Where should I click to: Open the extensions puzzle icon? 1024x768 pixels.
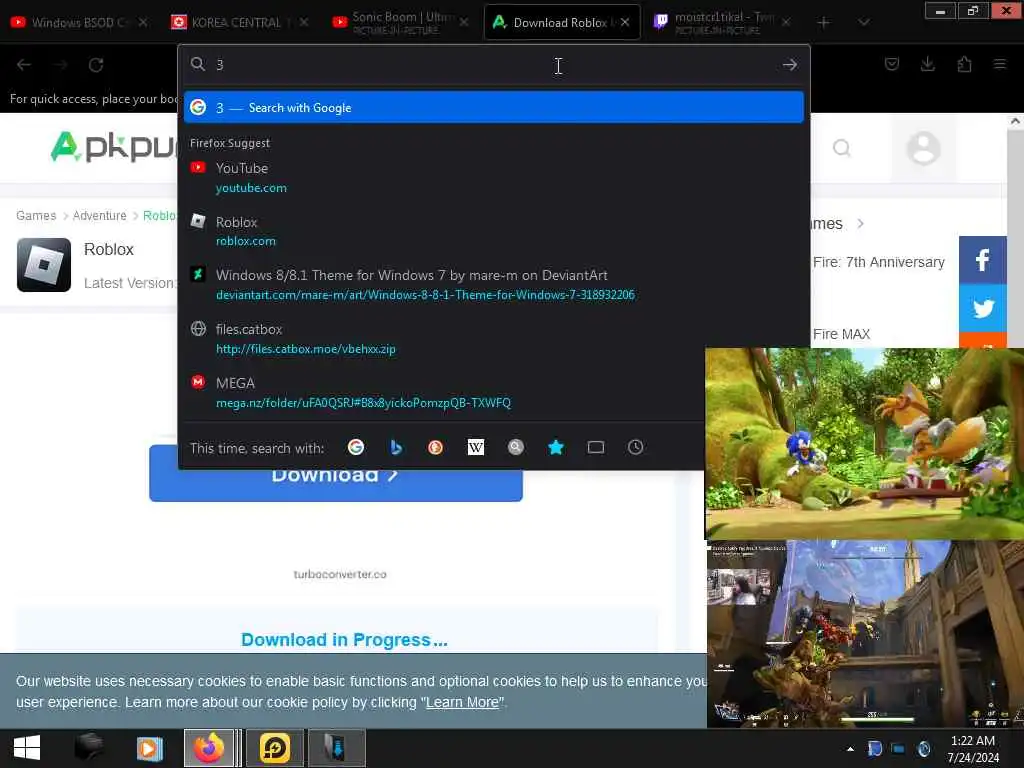click(x=964, y=64)
